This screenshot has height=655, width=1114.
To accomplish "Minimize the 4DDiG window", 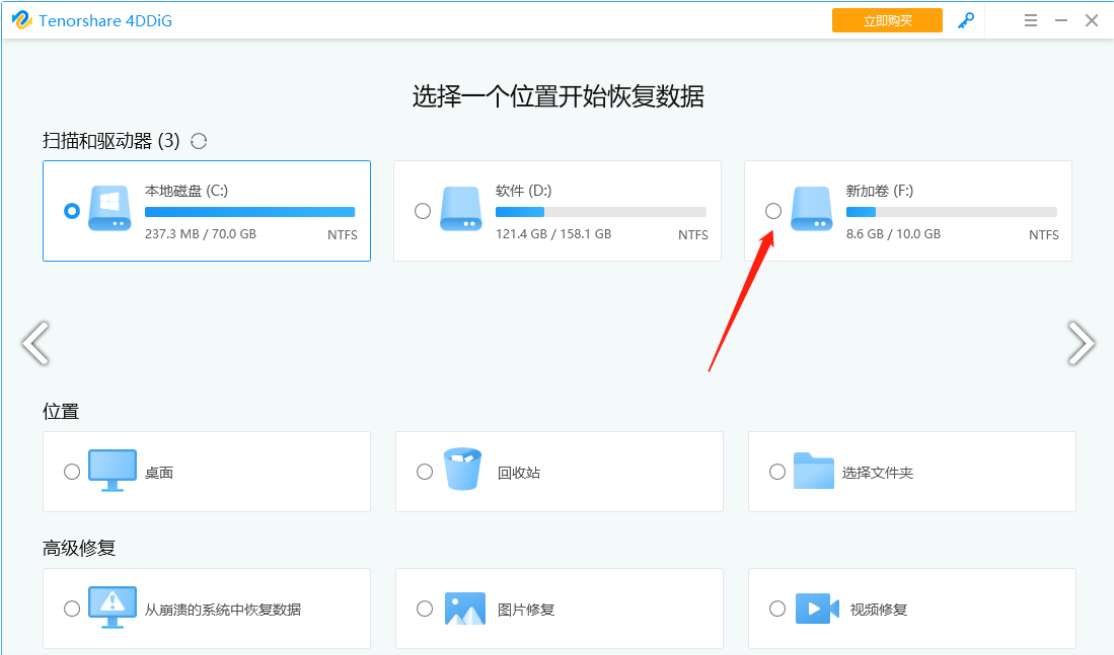I will [1061, 21].
